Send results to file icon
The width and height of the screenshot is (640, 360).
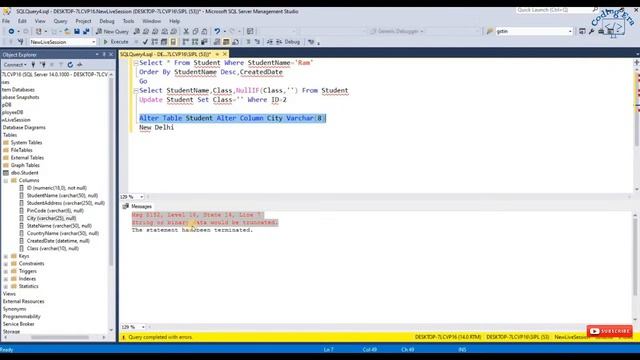coord(235,42)
